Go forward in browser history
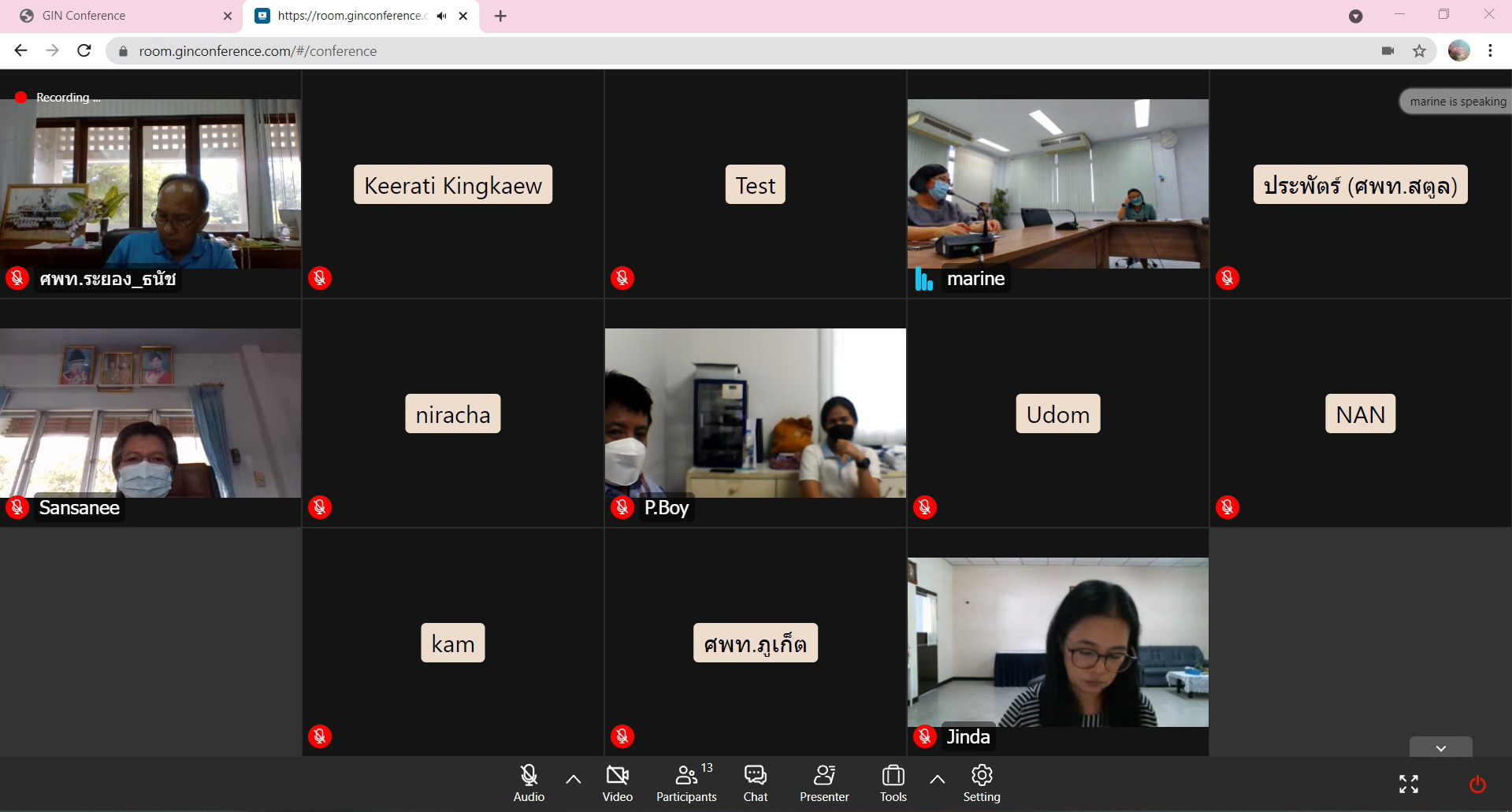The width and height of the screenshot is (1512, 812). click(x=53, y=50)
